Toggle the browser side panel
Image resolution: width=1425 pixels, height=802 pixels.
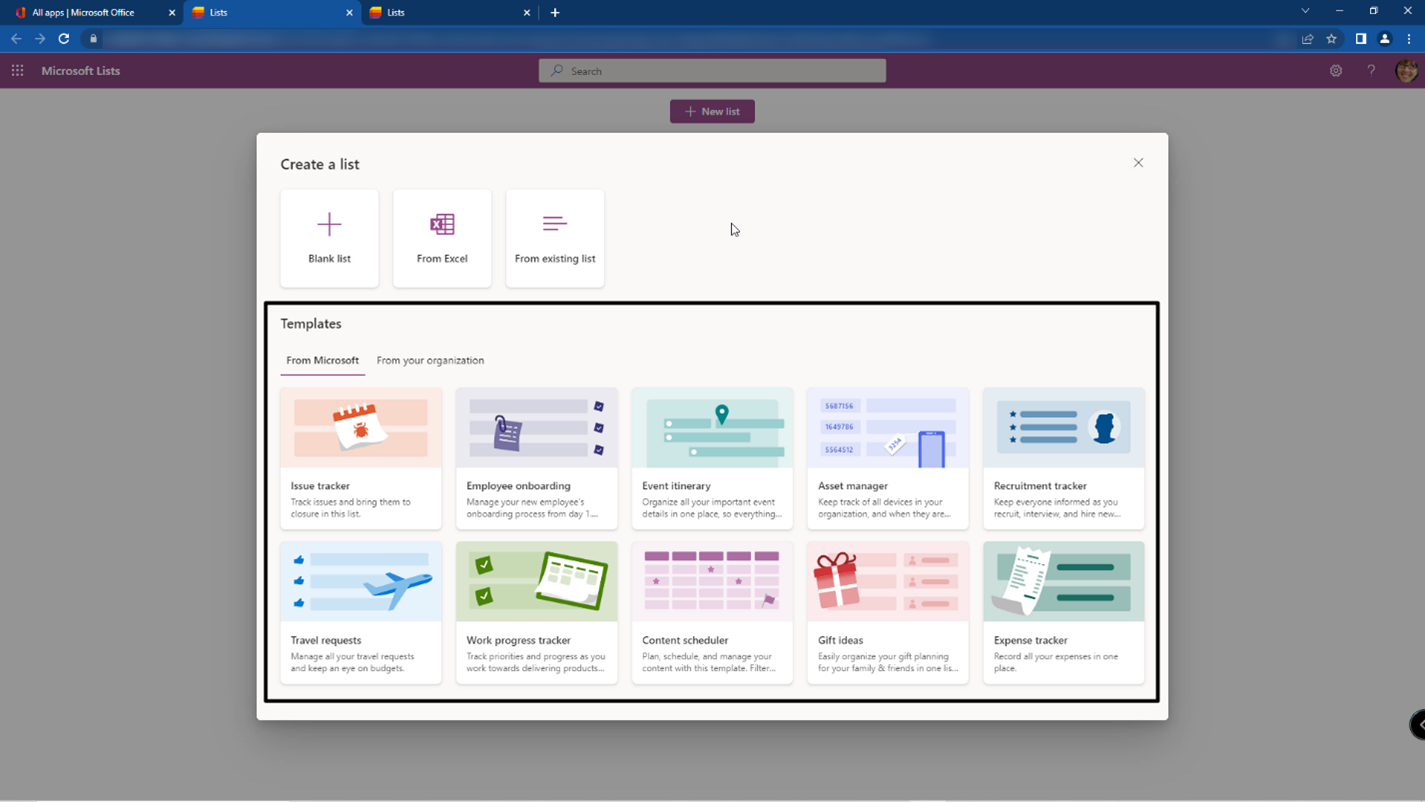pos(1361,39)
